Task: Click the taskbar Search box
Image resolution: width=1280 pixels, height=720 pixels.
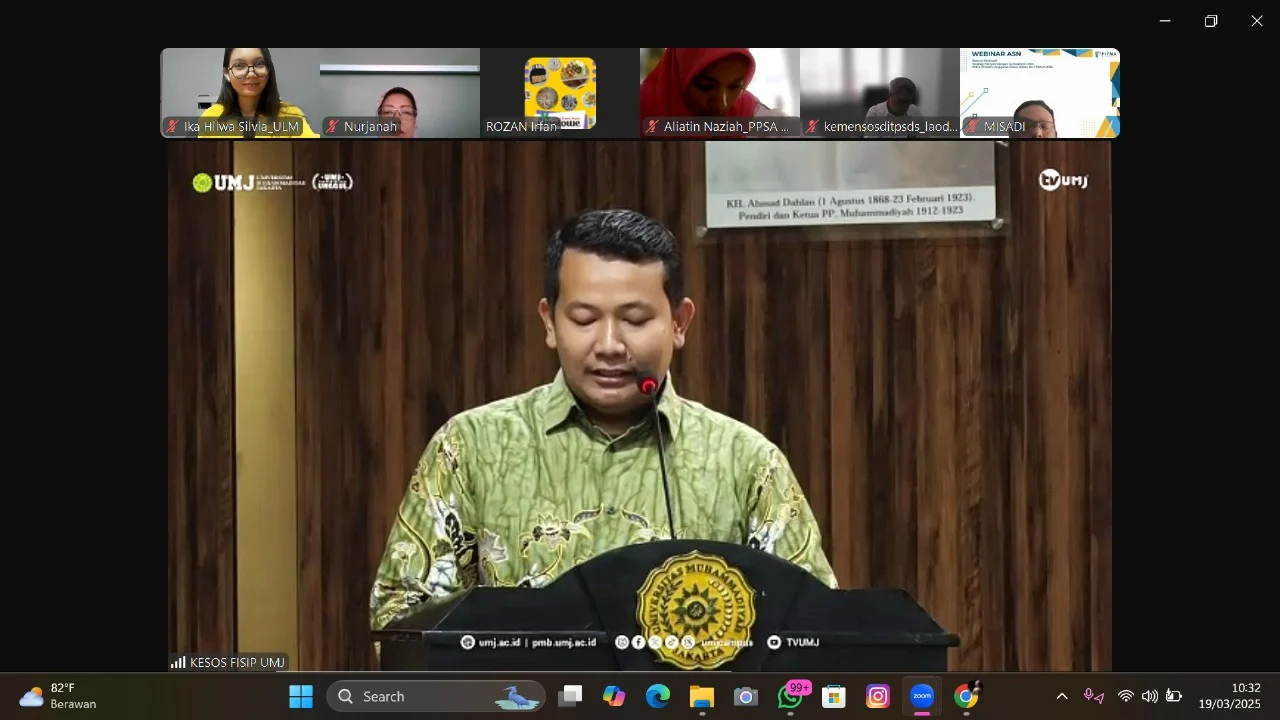Action: (436, 696)
